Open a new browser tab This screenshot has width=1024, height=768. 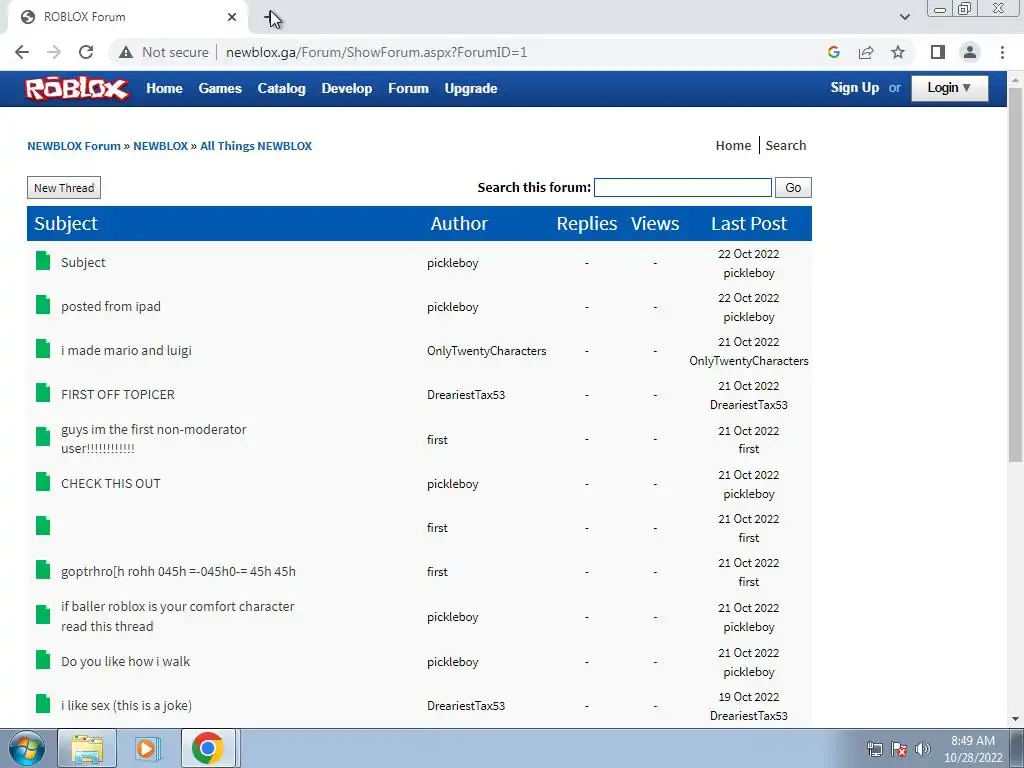tap(270, 18)
